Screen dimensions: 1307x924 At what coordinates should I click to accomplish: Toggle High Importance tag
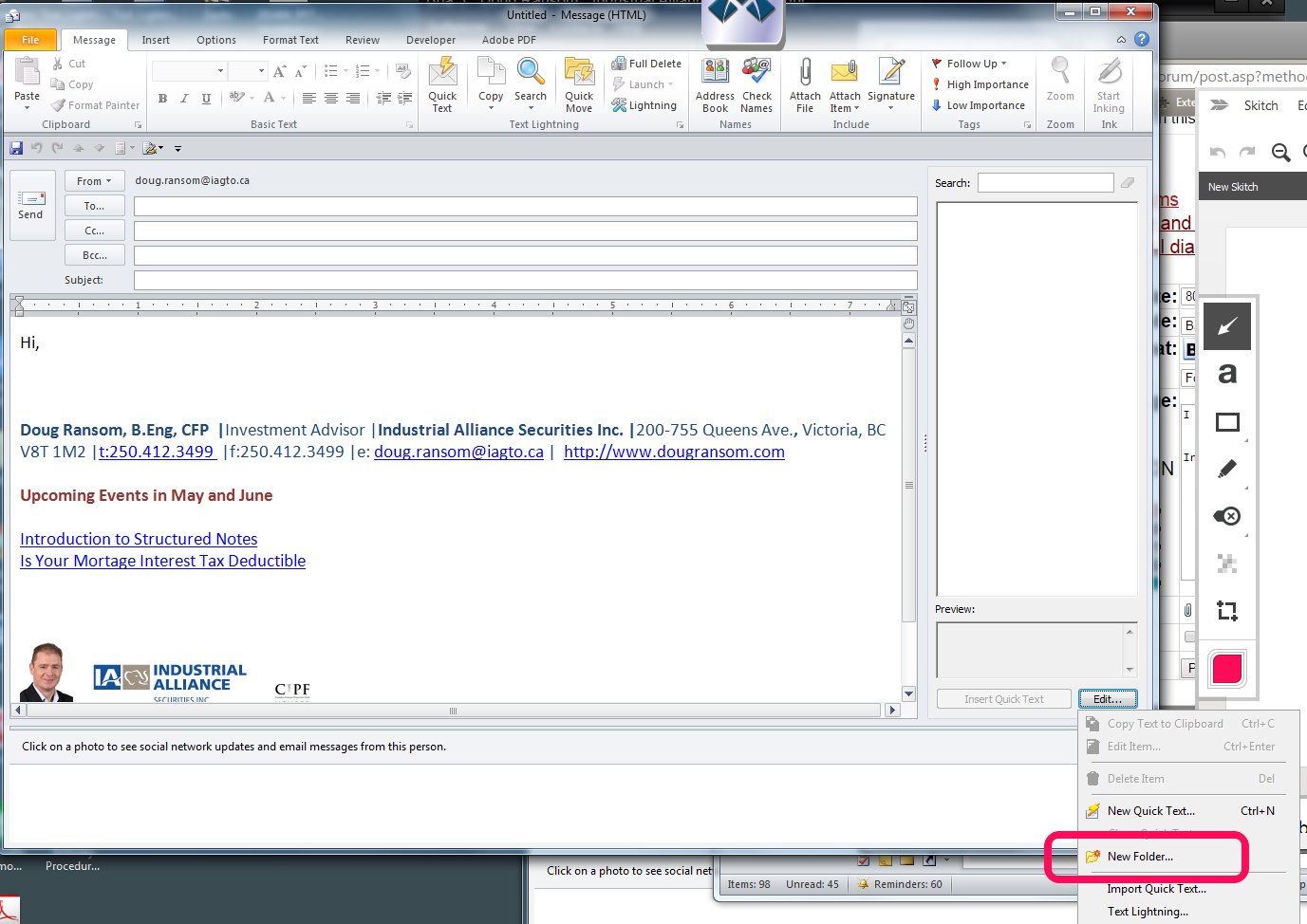tap(980, 84)
